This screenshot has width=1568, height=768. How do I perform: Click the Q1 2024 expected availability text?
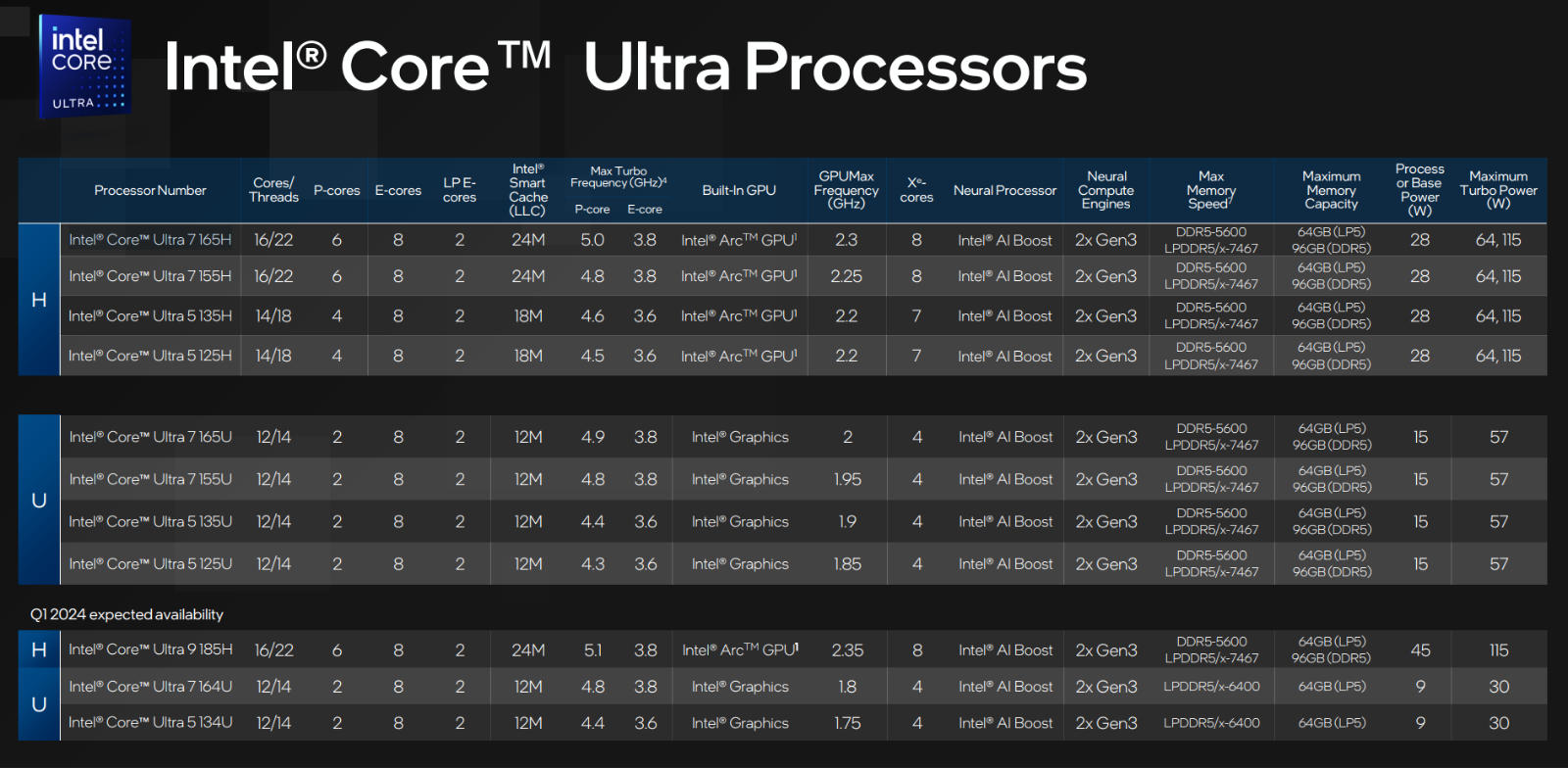(126, 614)
